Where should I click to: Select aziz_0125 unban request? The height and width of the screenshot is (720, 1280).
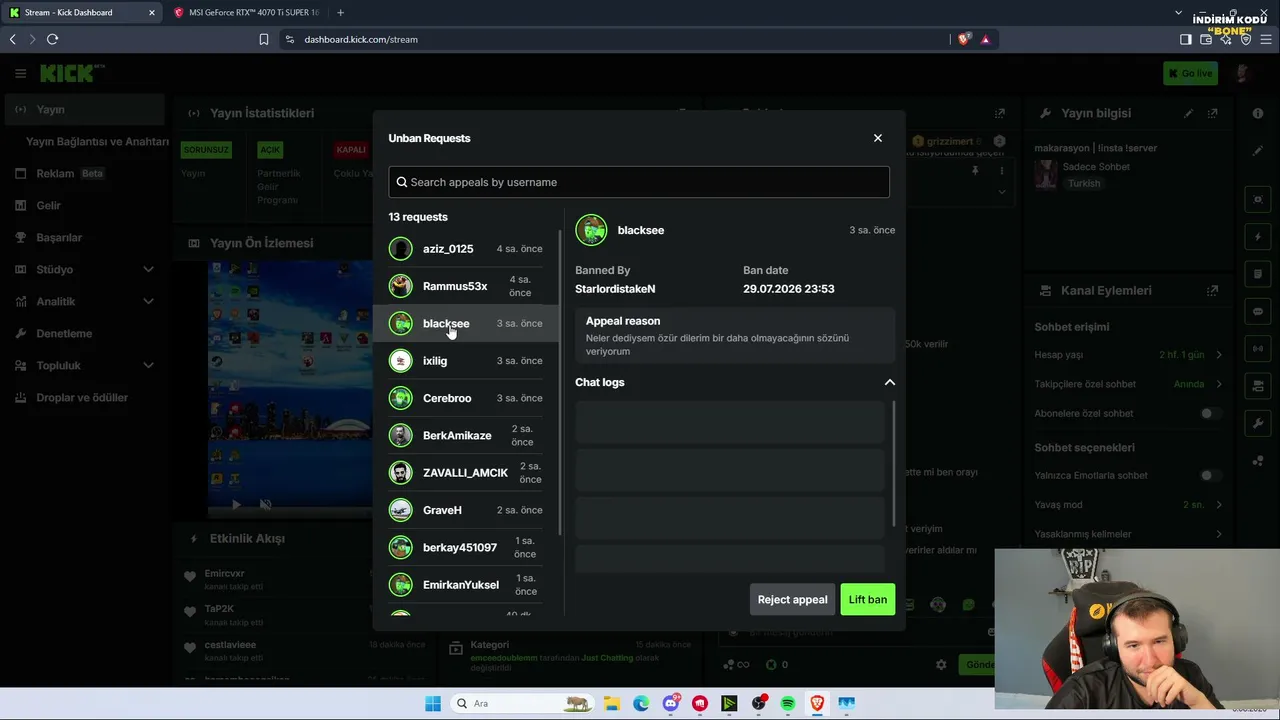coord(466,249)
